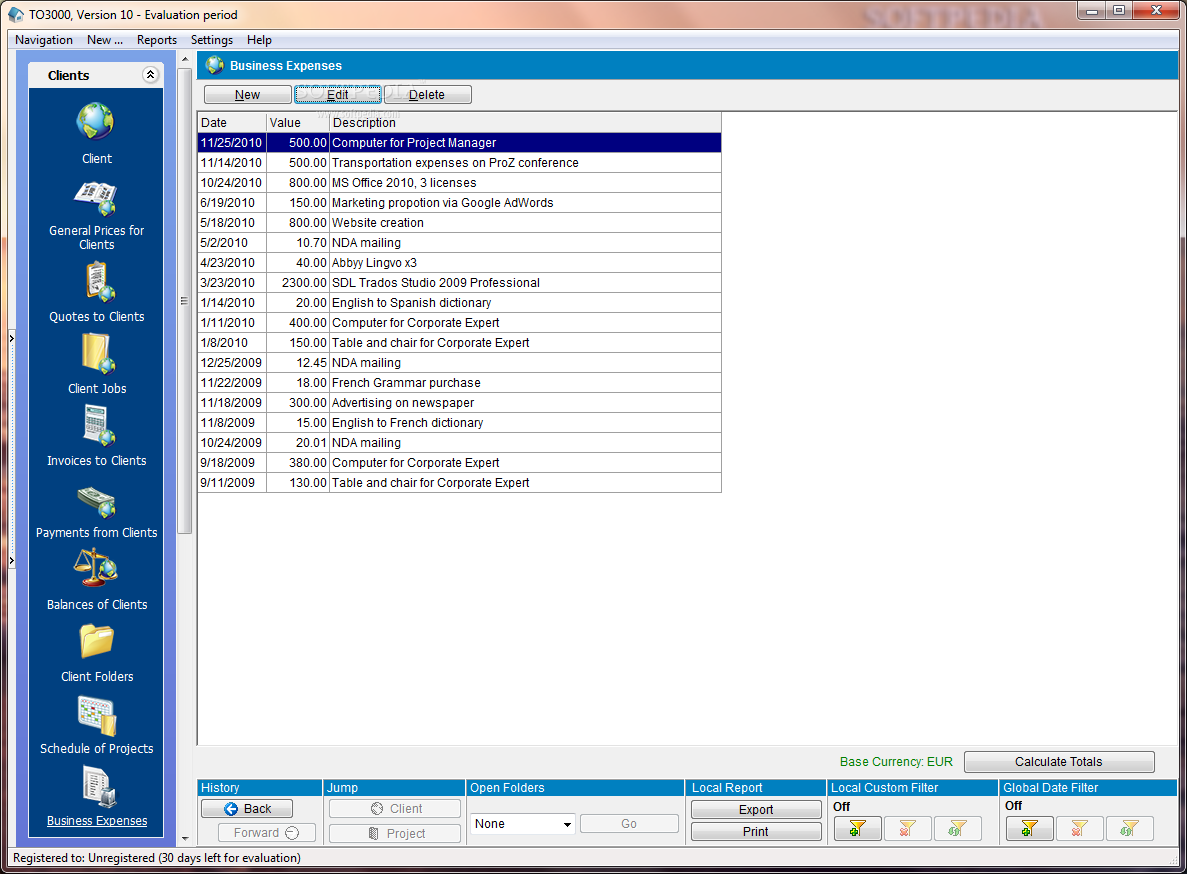1187x874 pixels.
Task: Click the sidebar scrollbar down arrow
Action: tap(185, 838)
